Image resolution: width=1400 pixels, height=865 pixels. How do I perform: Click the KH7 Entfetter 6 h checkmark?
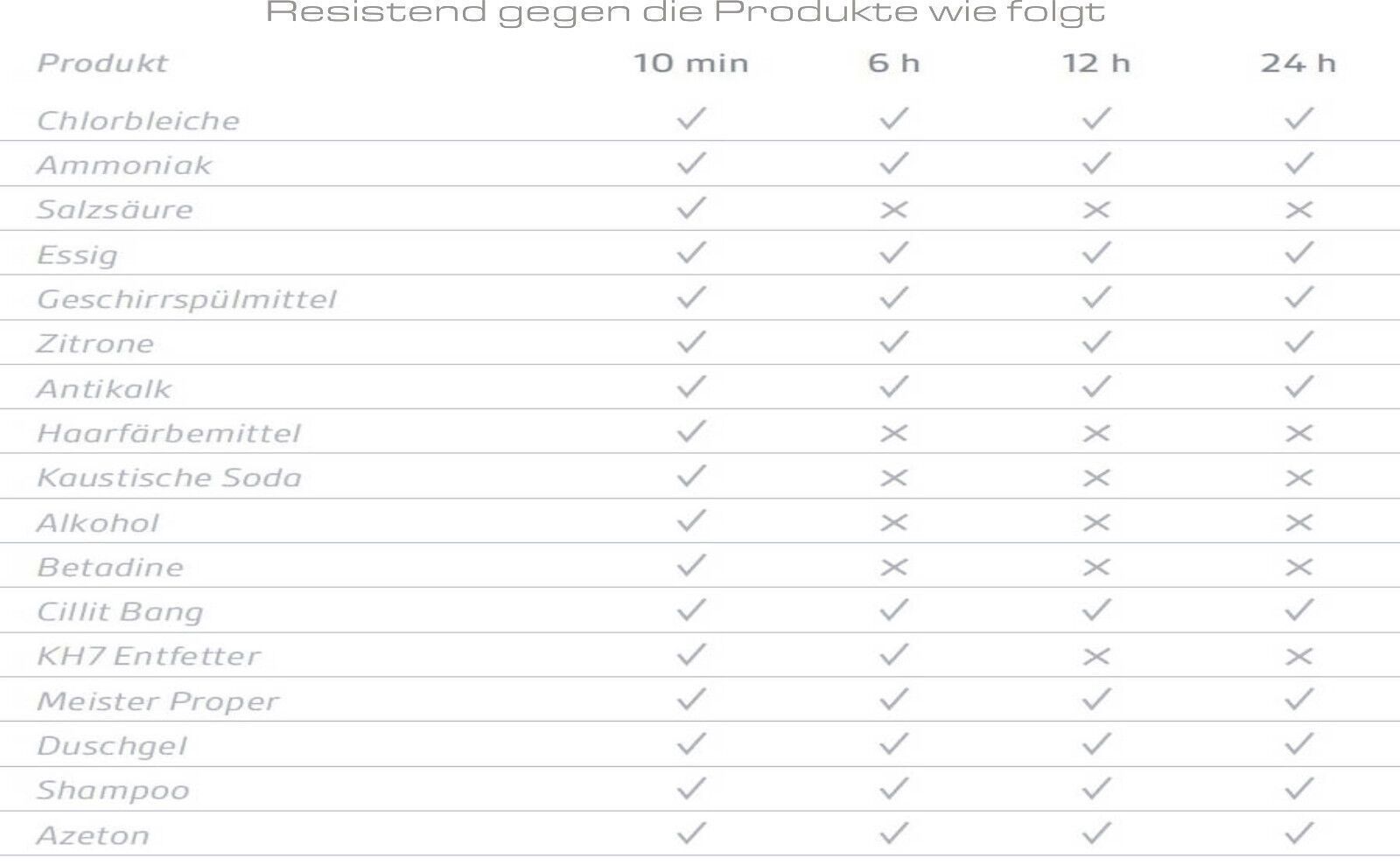click(x=893, y=654)
